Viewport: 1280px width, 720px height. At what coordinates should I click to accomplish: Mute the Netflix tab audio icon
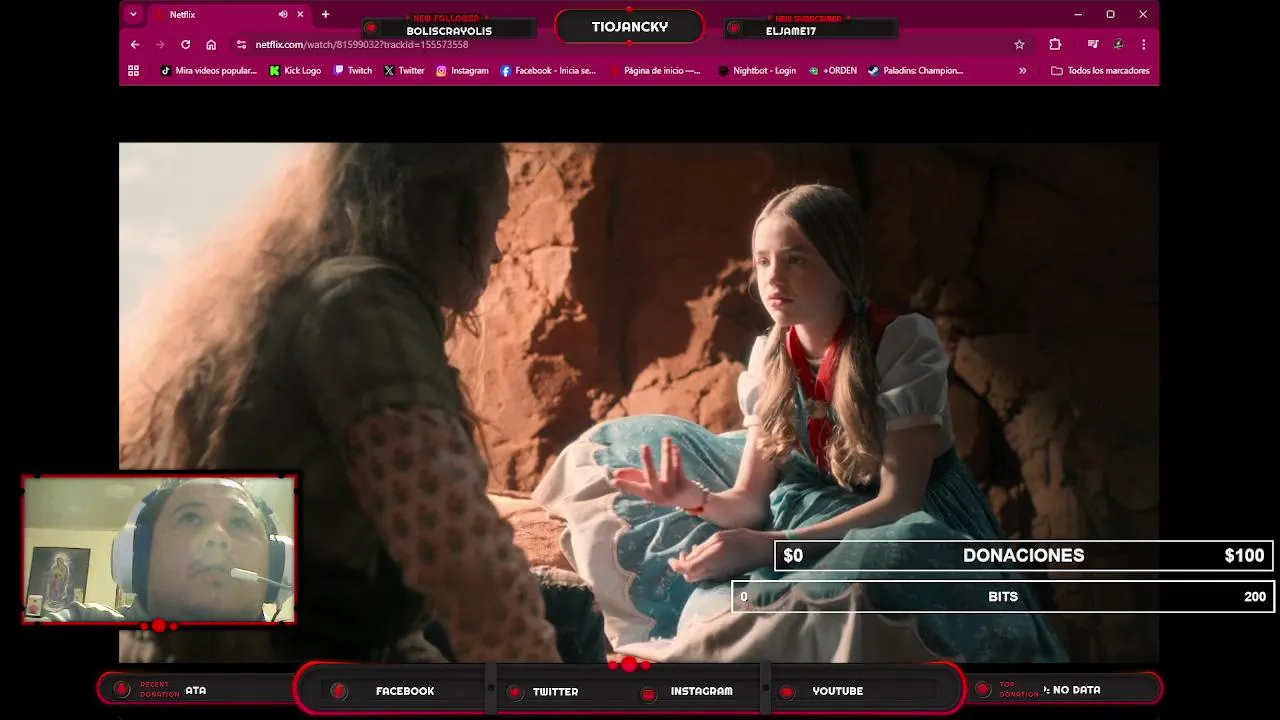click(283, 15)
